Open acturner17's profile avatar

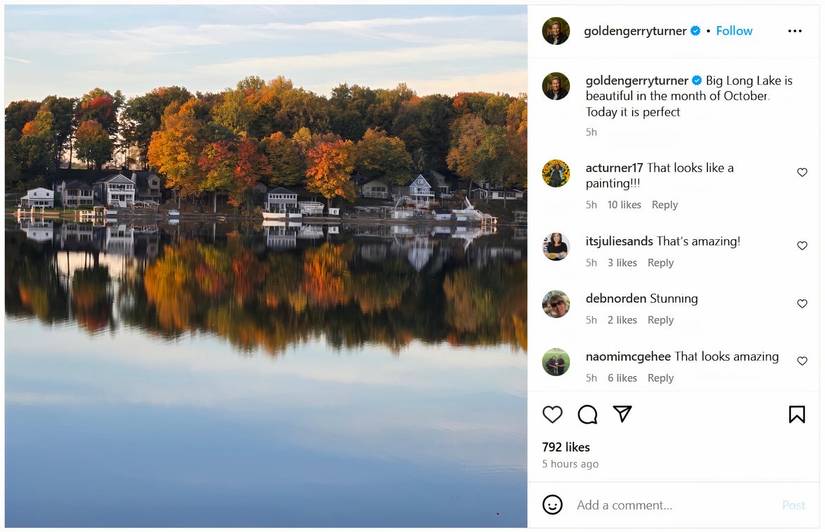click(x=556, y=173)
